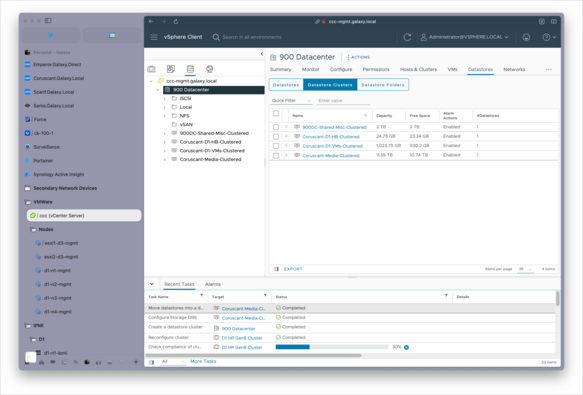Image resolution: width=583 pixels, height=395 pixels.
Task: Open the column chooser icon beside EXPORT
Action: pyautogui.click(x=276, y=269)
